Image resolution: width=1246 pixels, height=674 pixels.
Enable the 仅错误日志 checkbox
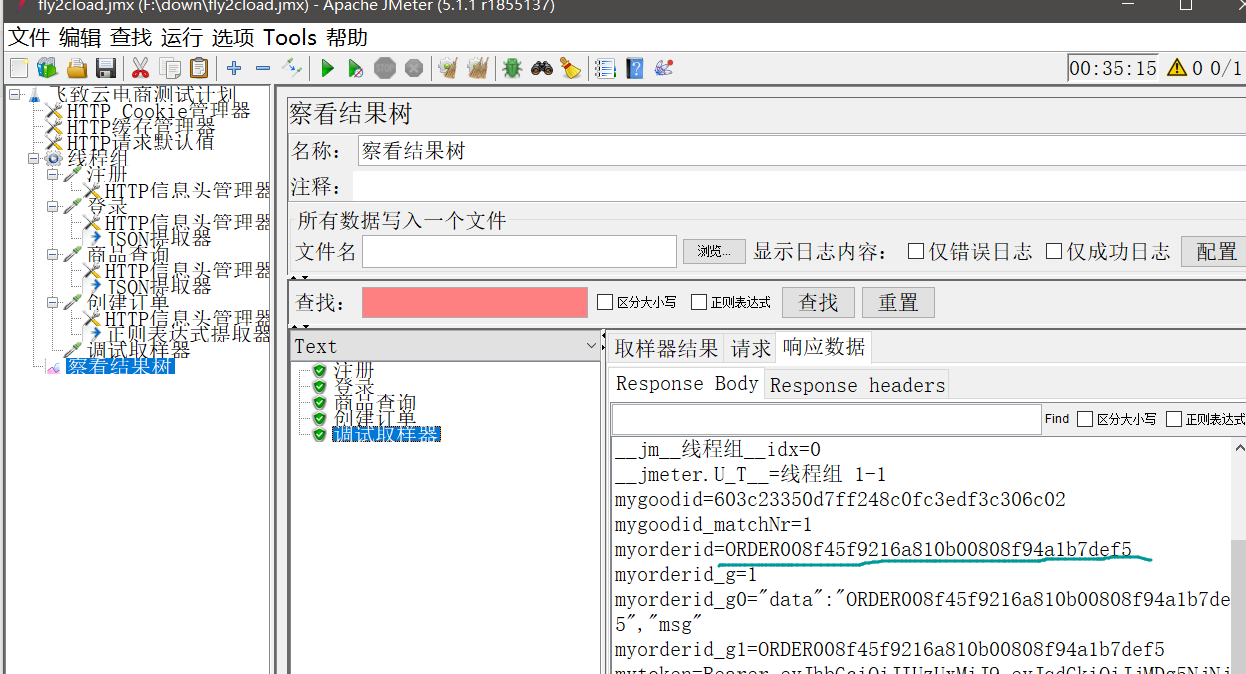(915, 251)
